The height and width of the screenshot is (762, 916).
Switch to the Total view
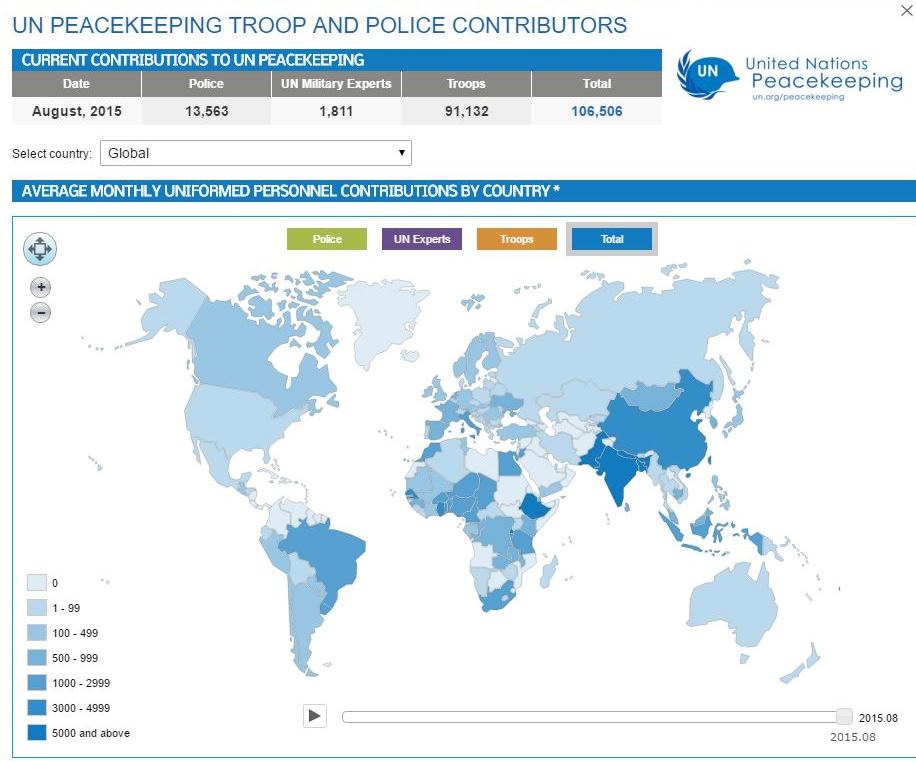[611, 239]
